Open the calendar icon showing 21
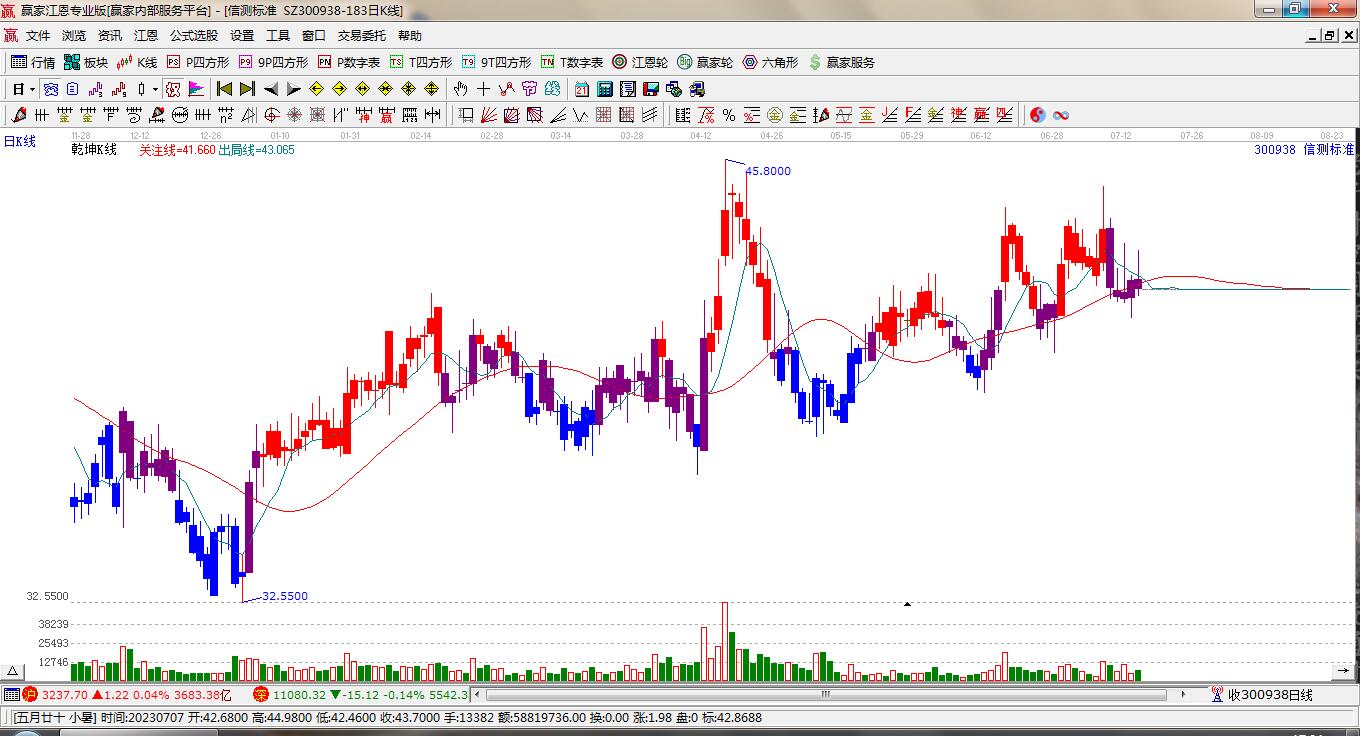This screenshot has width=1360, height=736. pos(581,89)
